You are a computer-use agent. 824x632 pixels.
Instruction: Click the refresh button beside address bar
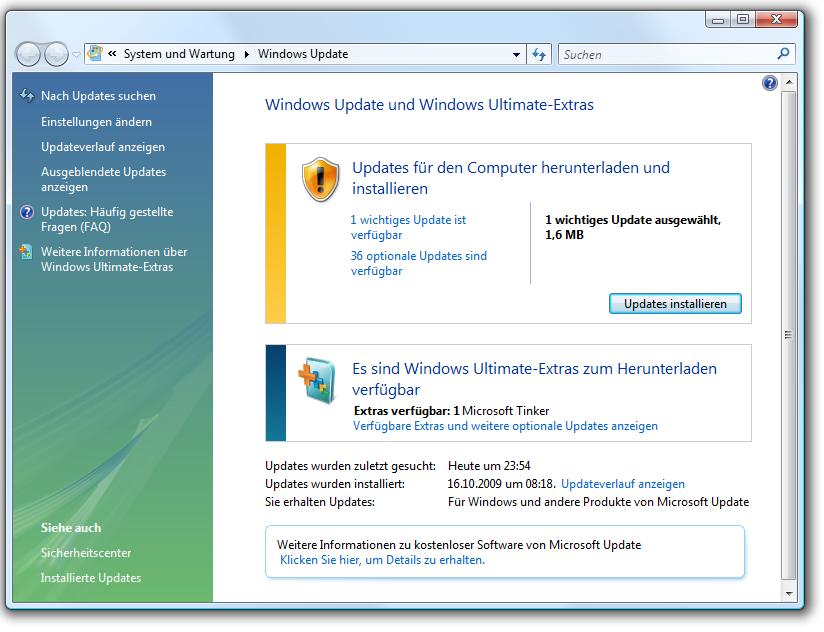539,54
